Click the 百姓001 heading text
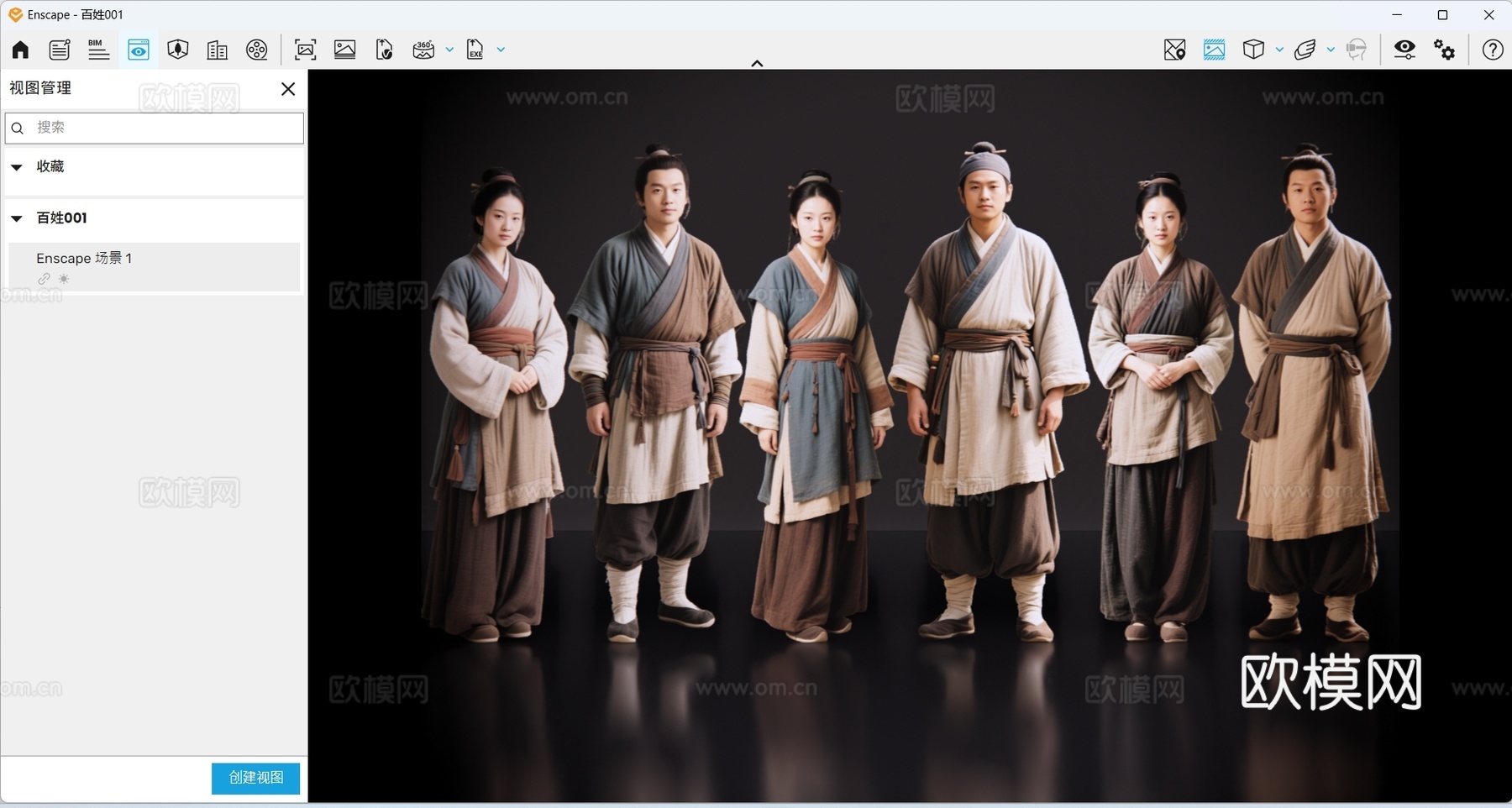 click(62, 218)
